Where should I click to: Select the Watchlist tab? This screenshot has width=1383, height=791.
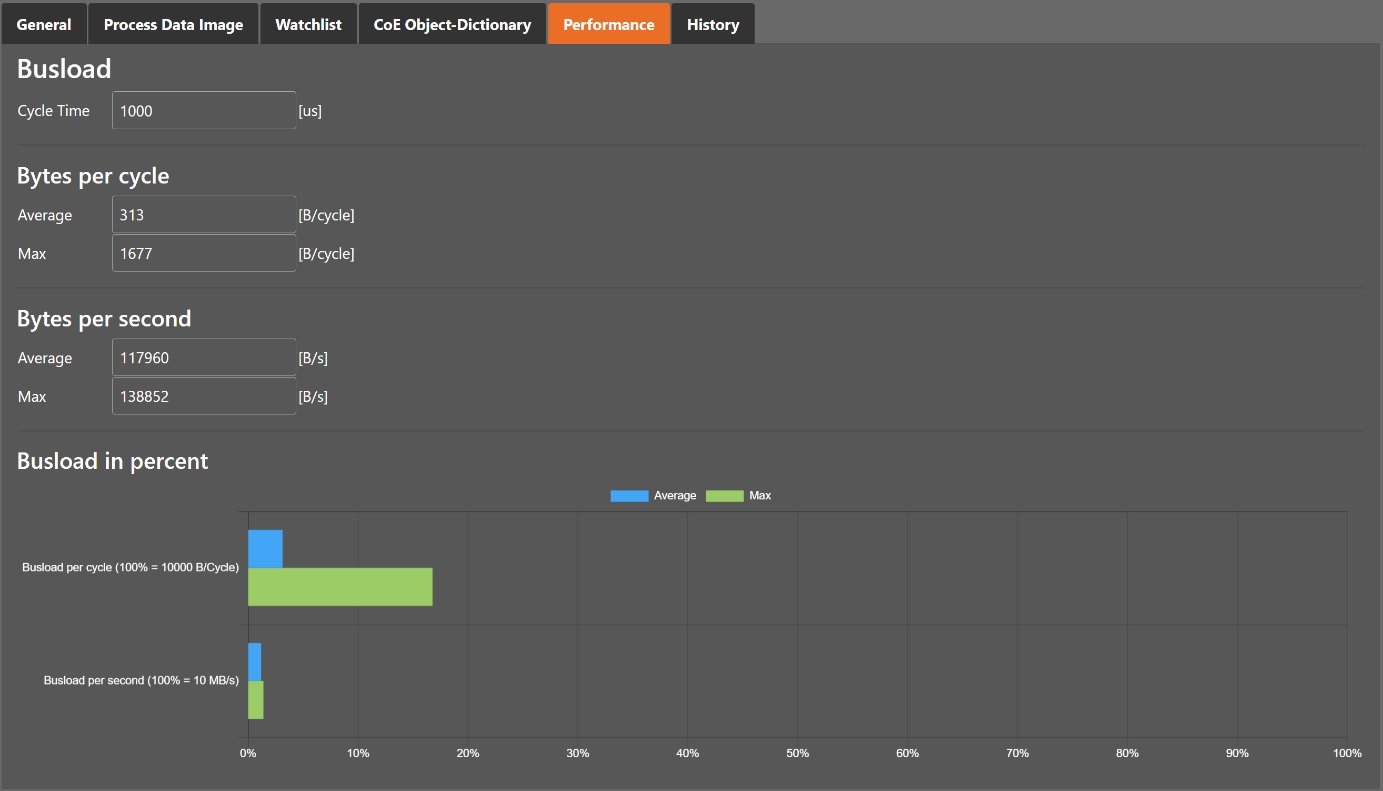coord(308,25)
